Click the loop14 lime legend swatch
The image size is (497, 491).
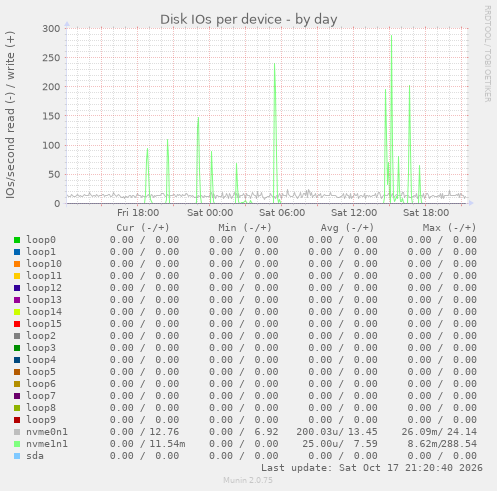click(17, 312)
